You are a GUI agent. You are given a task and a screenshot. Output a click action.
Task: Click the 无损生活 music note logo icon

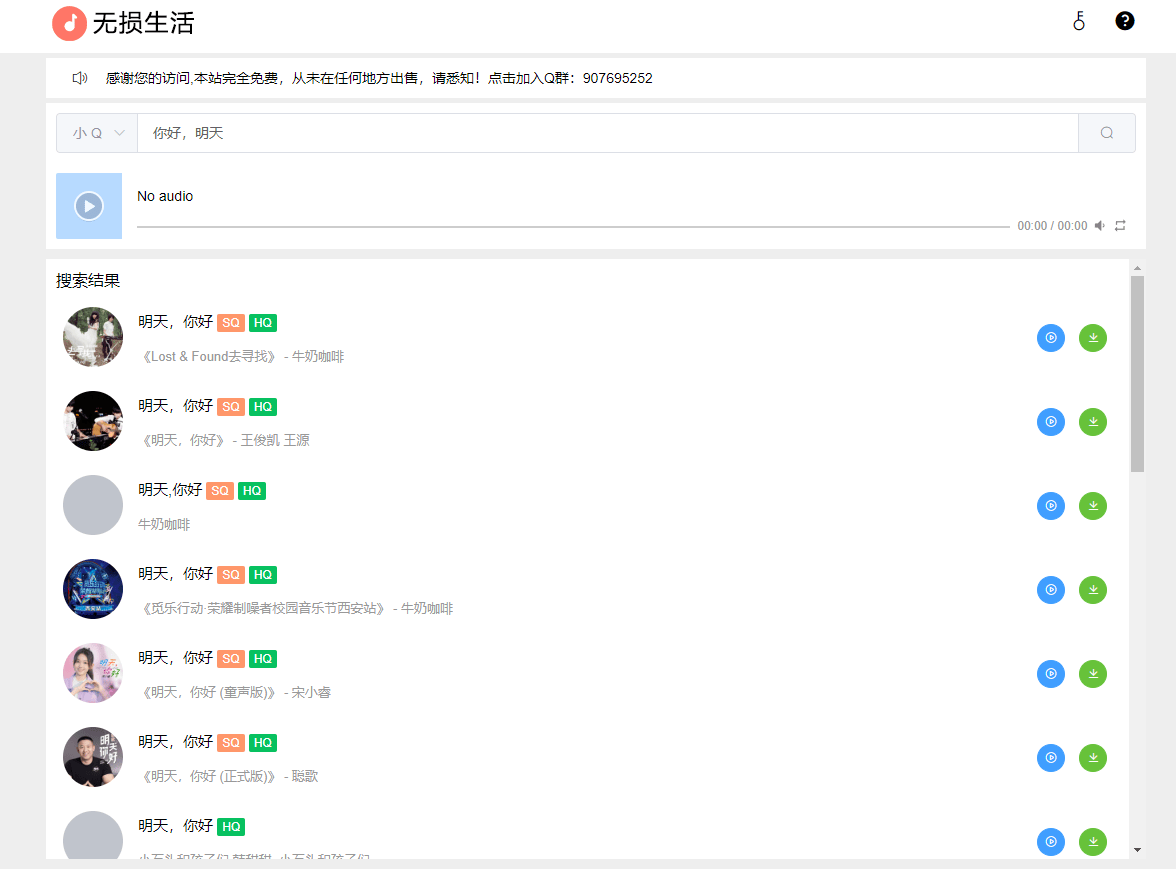[68, 23]
